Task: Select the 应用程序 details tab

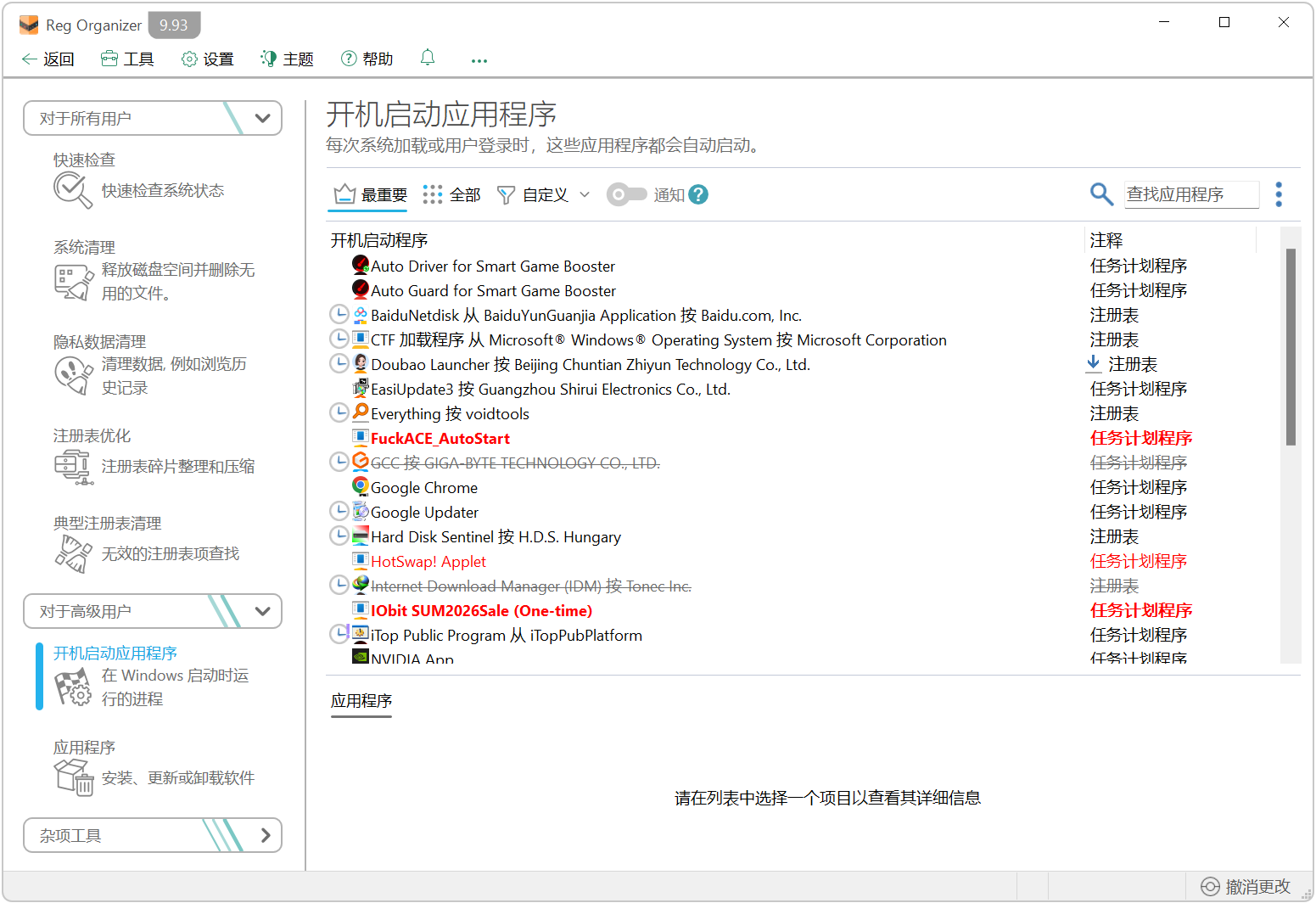Action: pyautogui.click(x=361, y=701)
